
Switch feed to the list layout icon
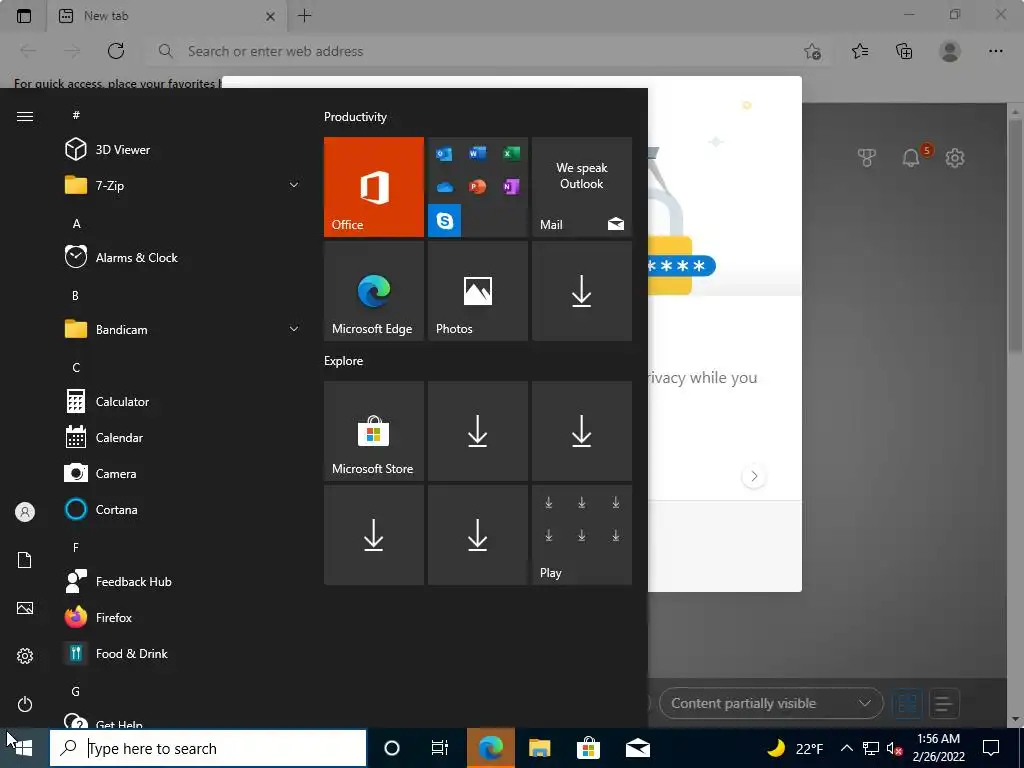[x=944, y=704]
